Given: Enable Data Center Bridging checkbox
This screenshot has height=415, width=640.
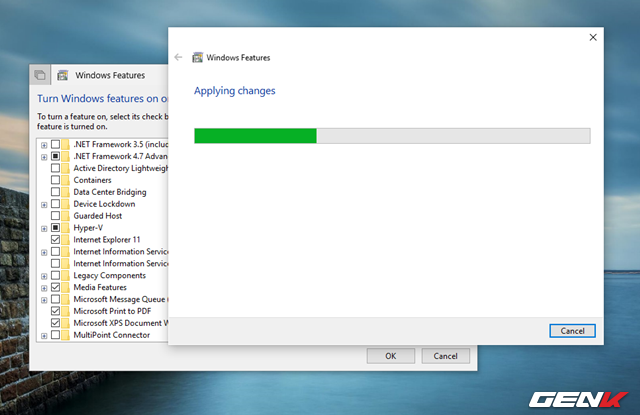Looking at the screenshot, I should 56,192.
